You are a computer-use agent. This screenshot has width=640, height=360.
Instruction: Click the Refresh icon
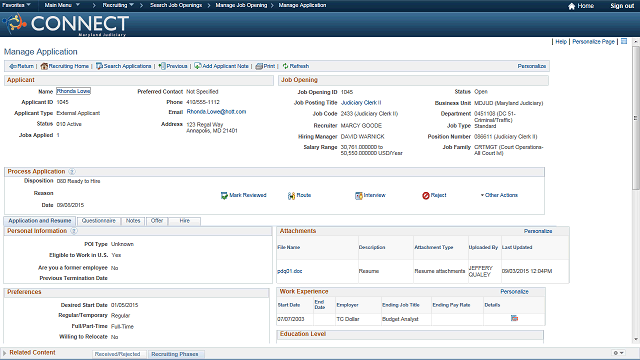click(x=285, y=66)
